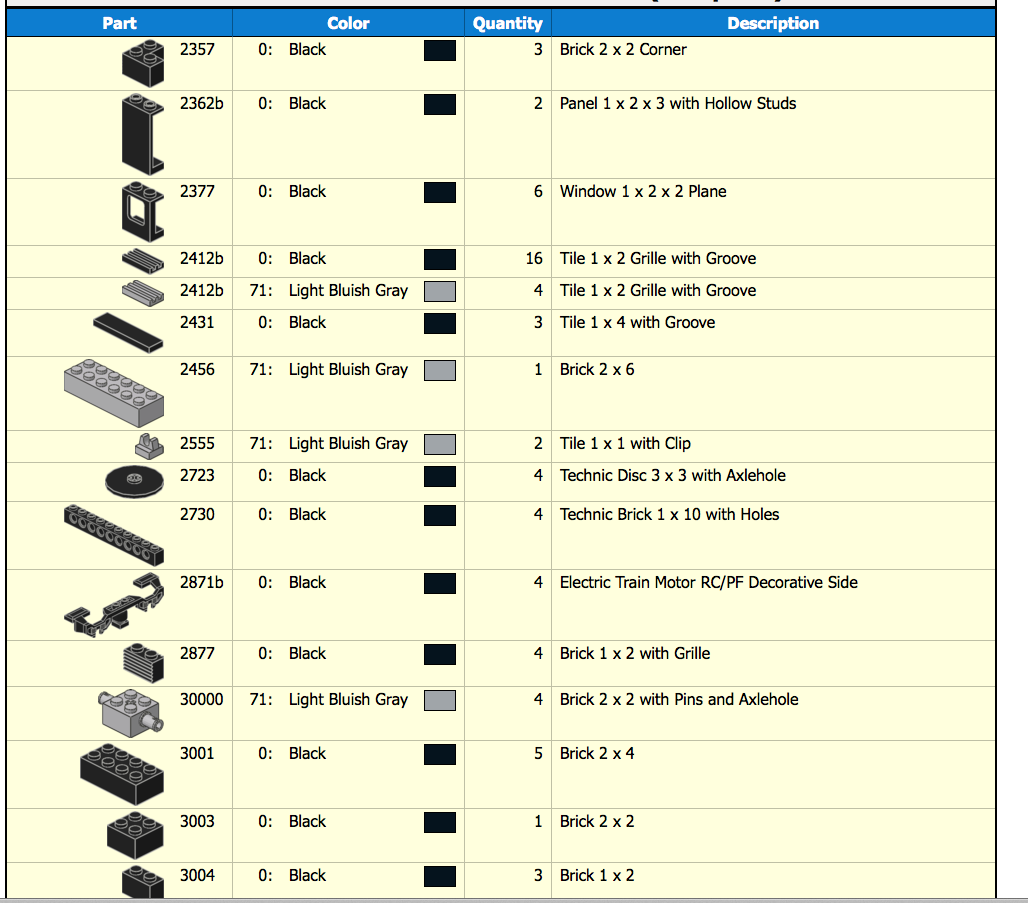Click color name 'Black' in row 2877
Screen dimensions: 1028x903
(x=307, y=653)
